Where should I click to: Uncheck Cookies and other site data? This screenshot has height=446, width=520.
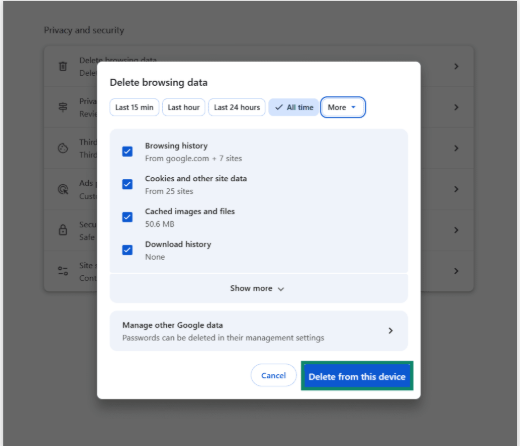[127, 184]
